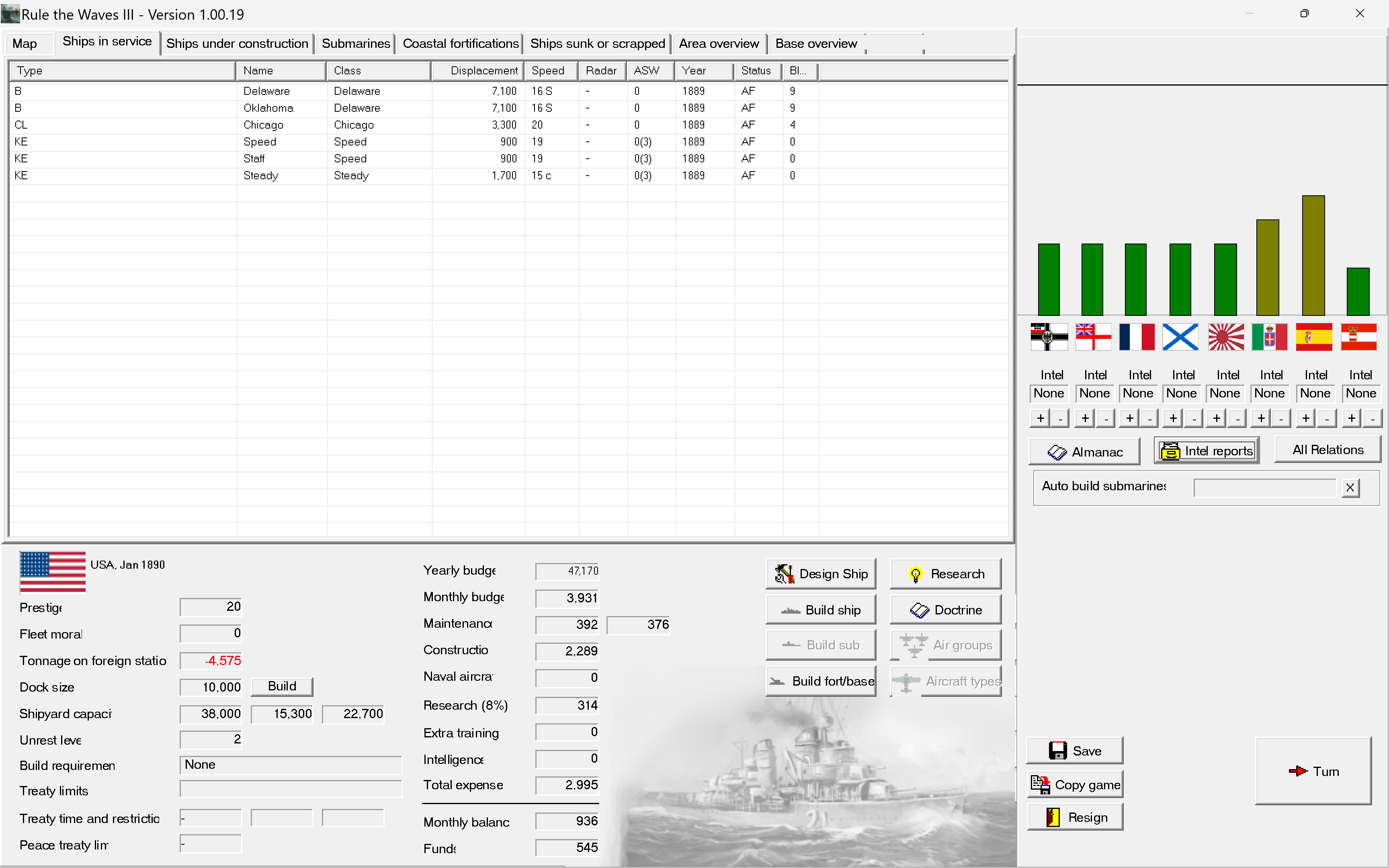Select the Italian flag
Image resolution: width=1389 pixels, height=868 pixels.
click(x=1270, y=336)
